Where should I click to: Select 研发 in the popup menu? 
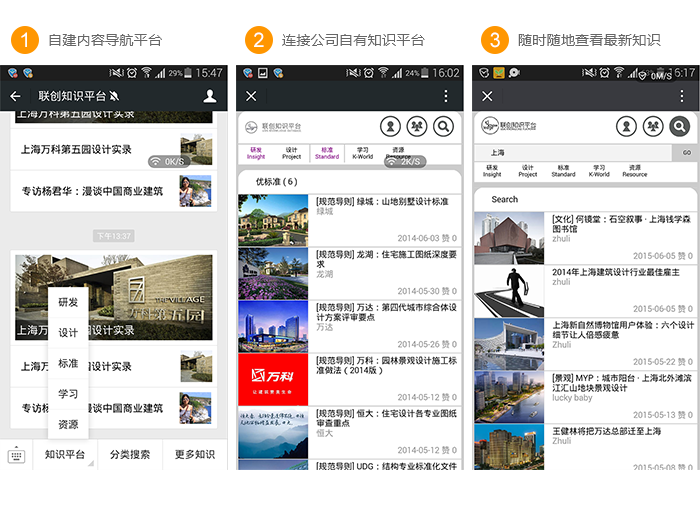click(68, 302)
